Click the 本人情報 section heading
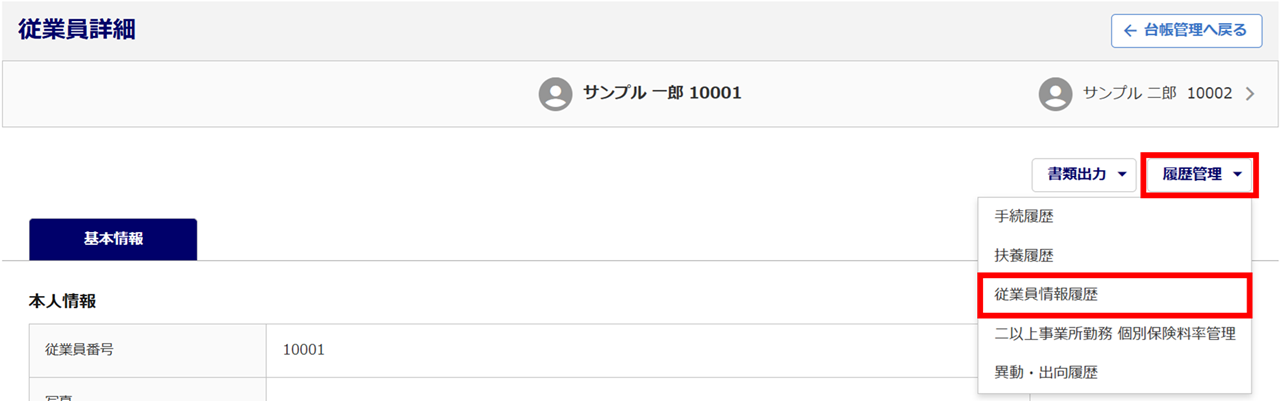 (x=62, y=300)
